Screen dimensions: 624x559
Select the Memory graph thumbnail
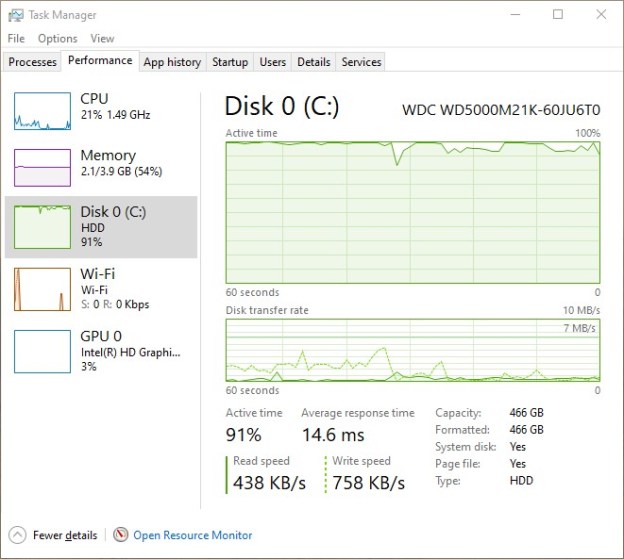pyautogui.click(x=42, y=168)
